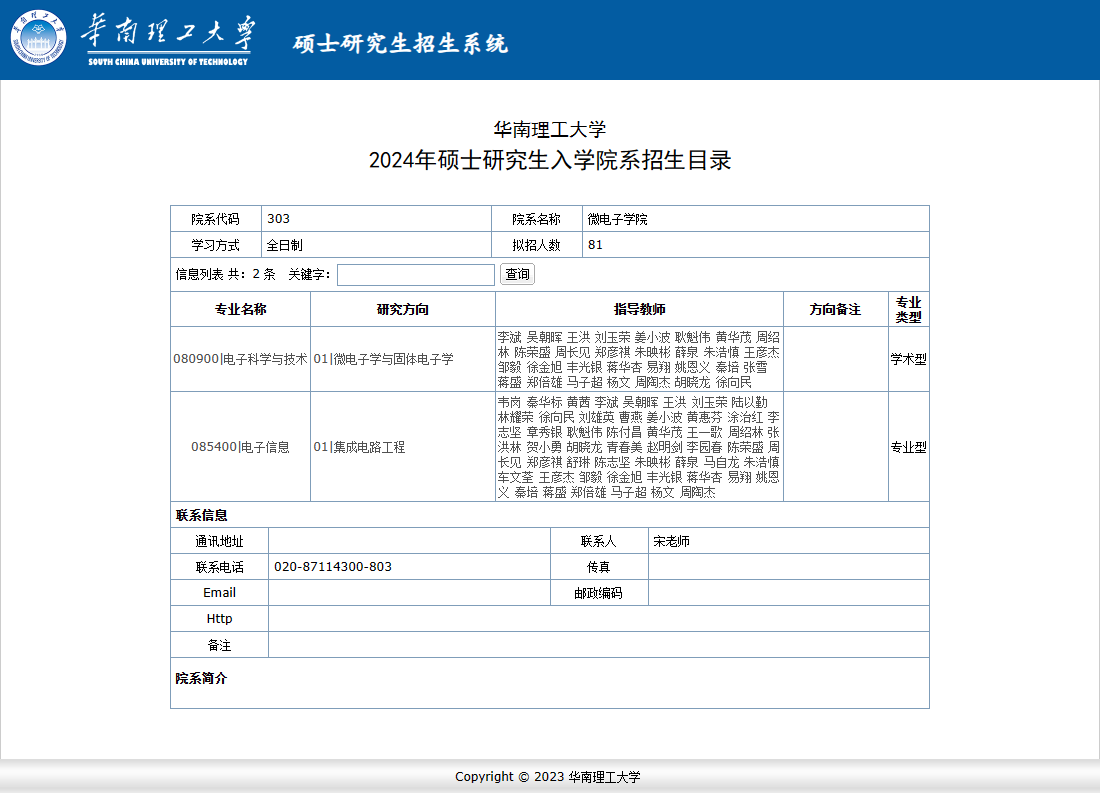The image size is (1101, 793).
Task: Click the 硕士研究生招生系统 header text
Action: pyautogui.click(x=400, y=44)
